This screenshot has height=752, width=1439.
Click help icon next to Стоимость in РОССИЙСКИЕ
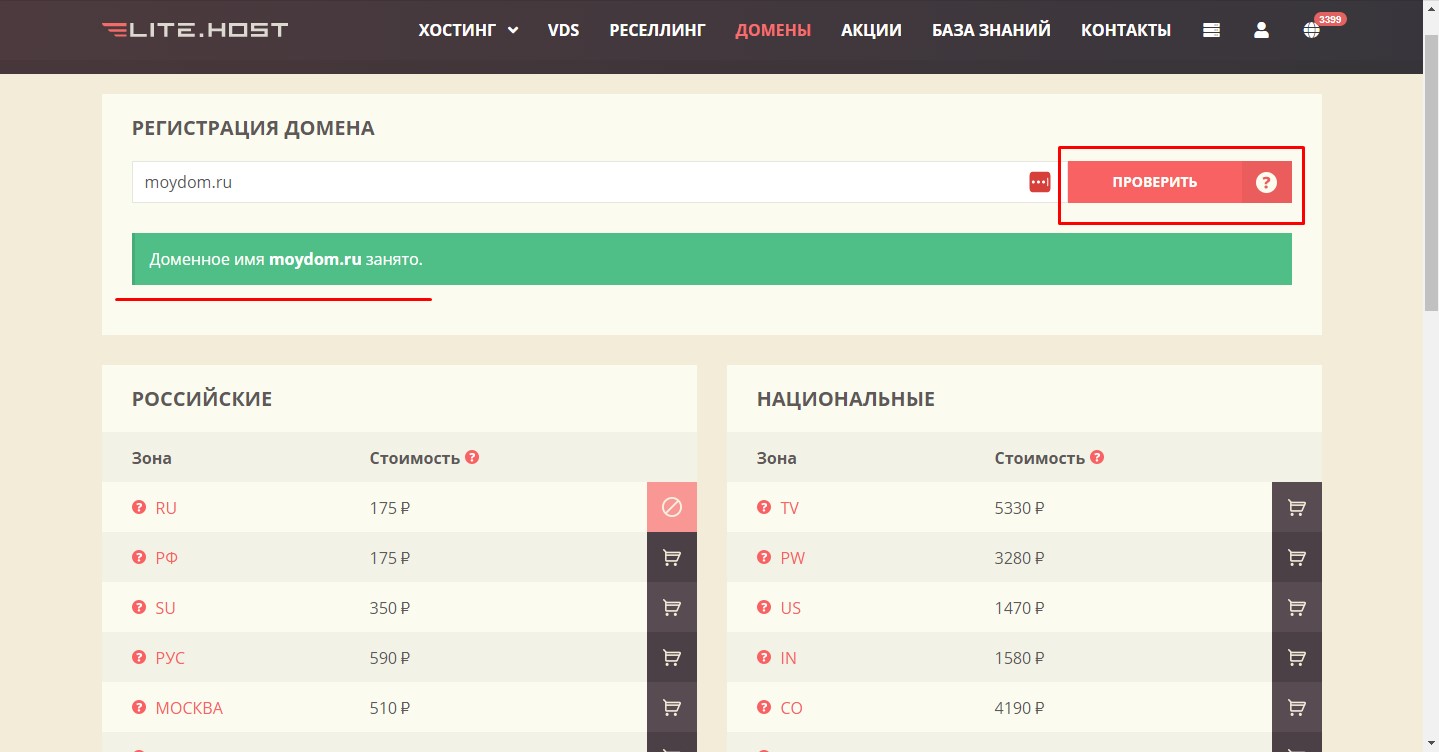point(472,457)
